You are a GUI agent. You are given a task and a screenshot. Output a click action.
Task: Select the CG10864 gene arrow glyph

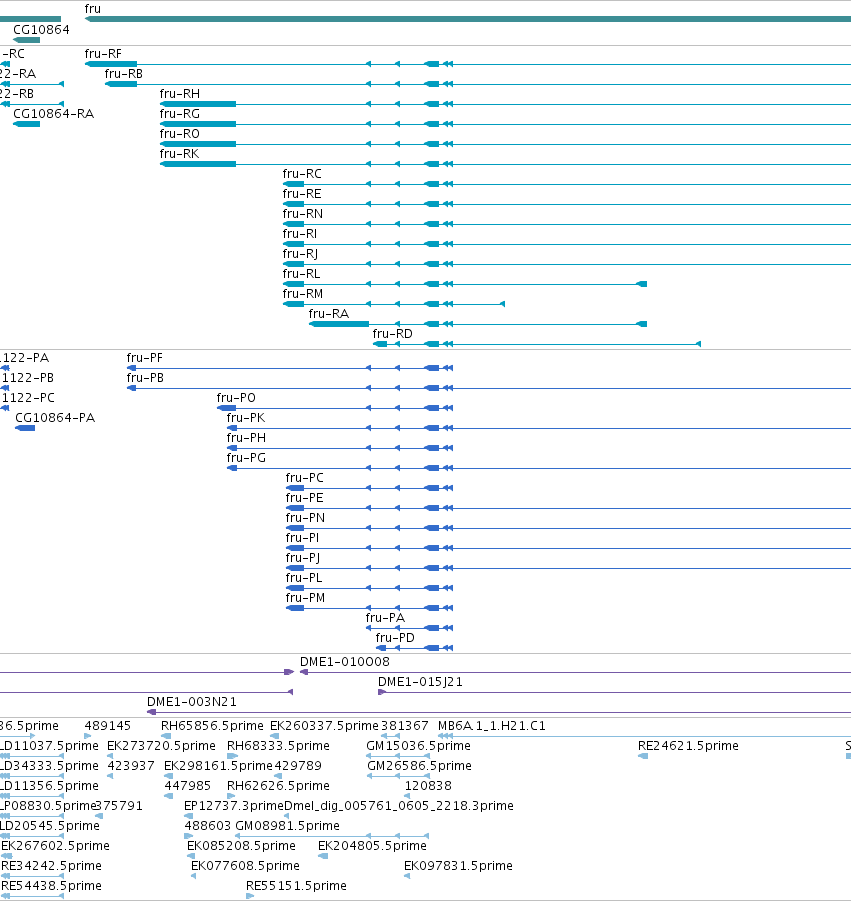tap(26, 40)
